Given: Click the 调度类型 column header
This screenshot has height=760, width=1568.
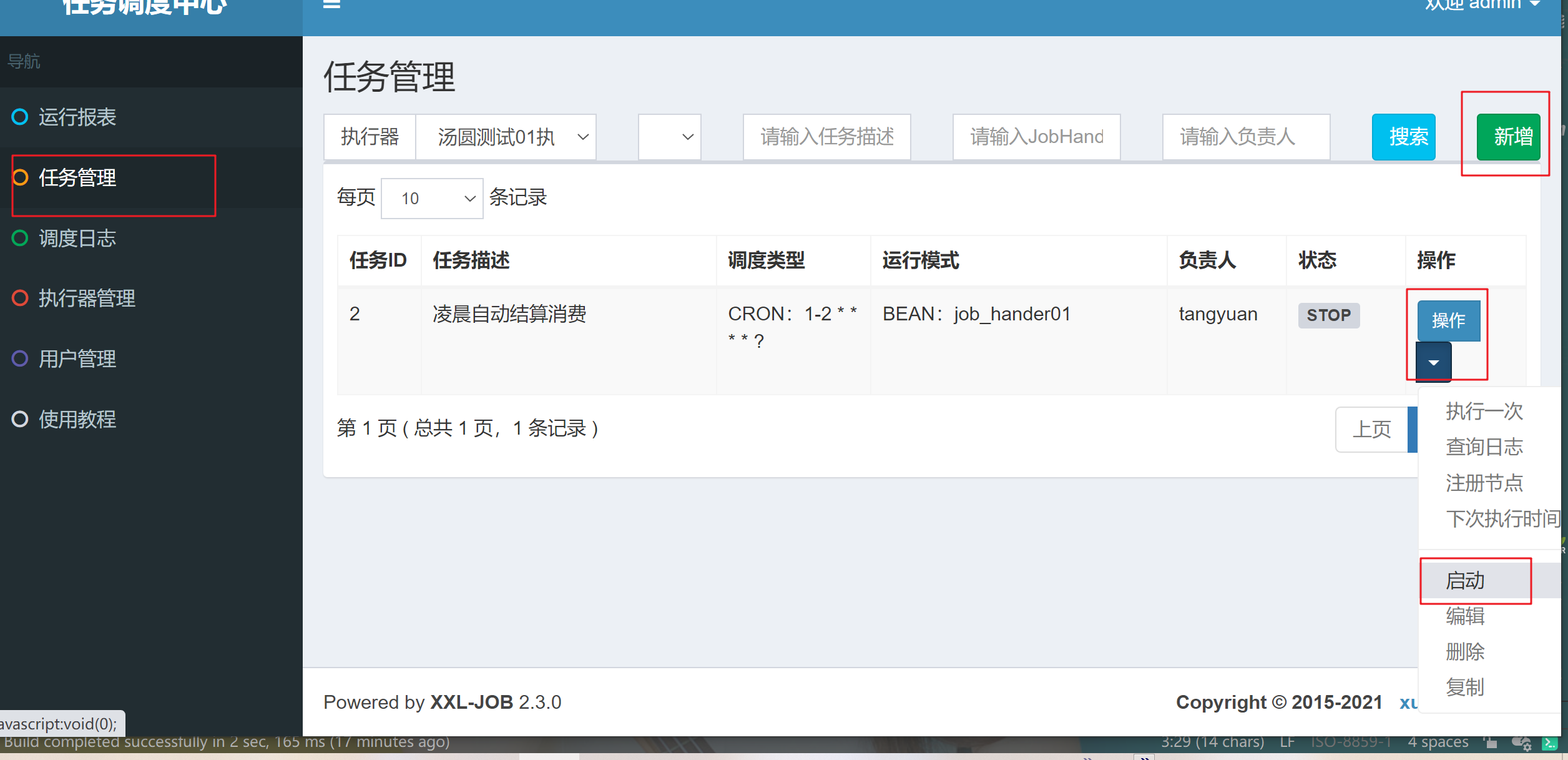Looking at the screenshot, I should [793, 260].
